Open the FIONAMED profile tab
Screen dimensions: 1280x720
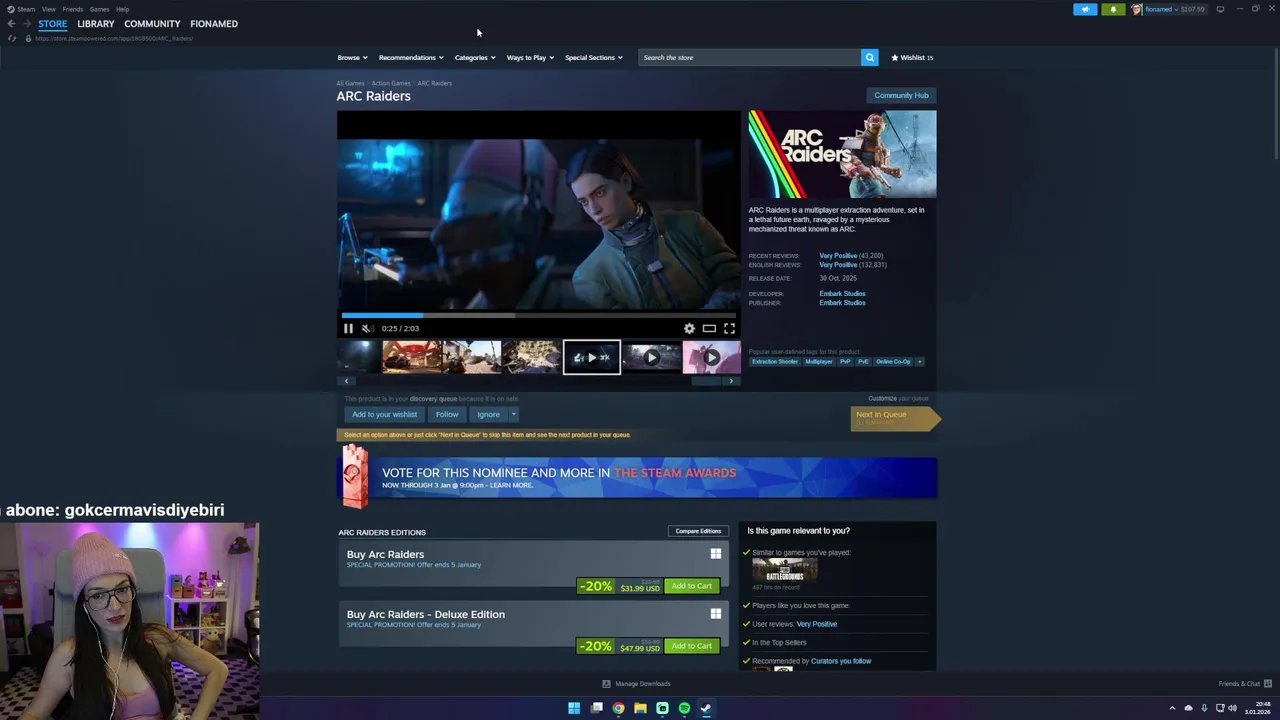pyautogui.click(x=214, y=23)
